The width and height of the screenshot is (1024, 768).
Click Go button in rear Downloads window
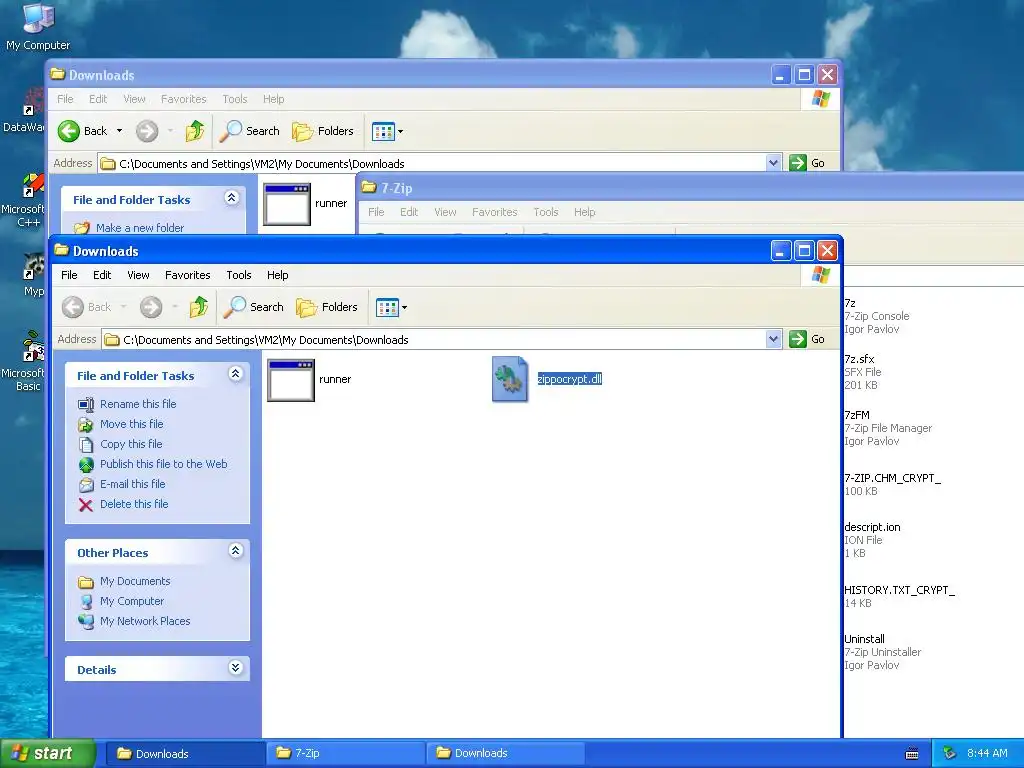pyautogui.click(x=807, y=163)
